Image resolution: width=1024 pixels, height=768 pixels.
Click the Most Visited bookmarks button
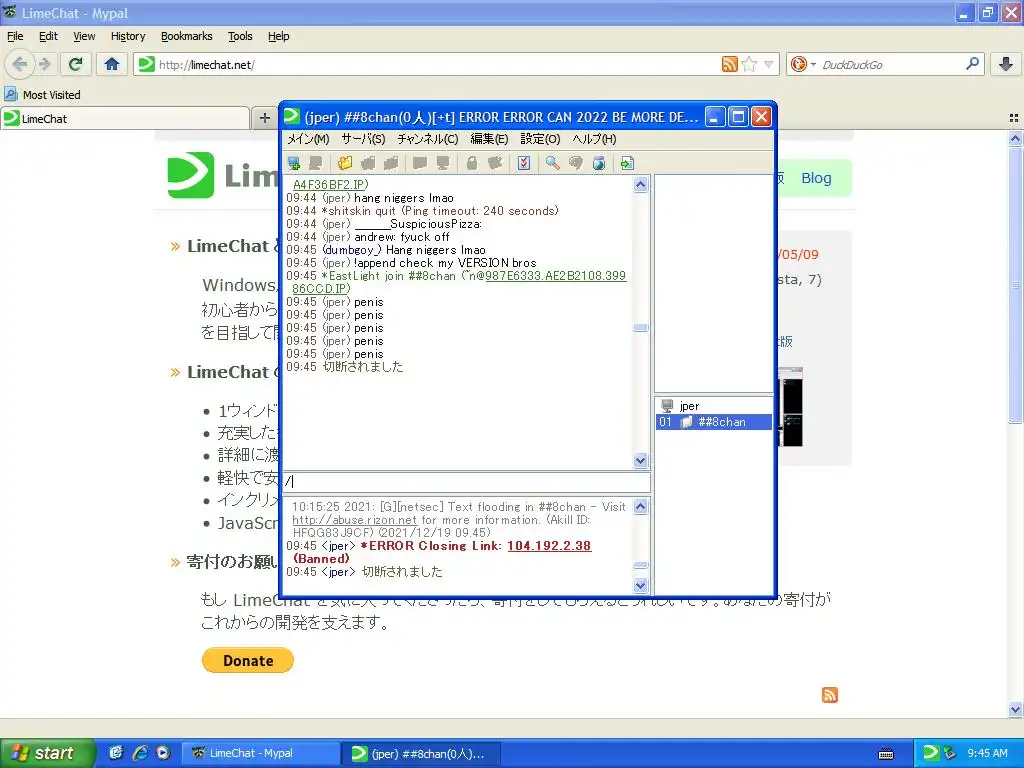click(x=42, y=95)
